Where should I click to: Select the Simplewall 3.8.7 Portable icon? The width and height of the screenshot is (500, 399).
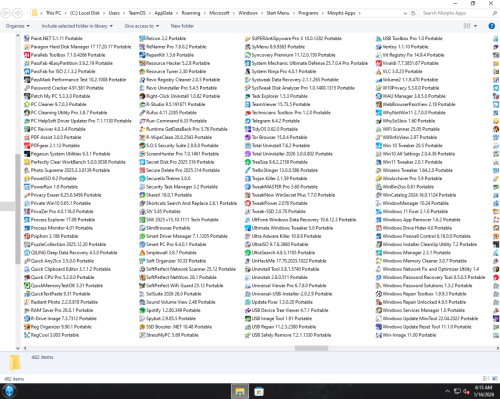[142, 253]
